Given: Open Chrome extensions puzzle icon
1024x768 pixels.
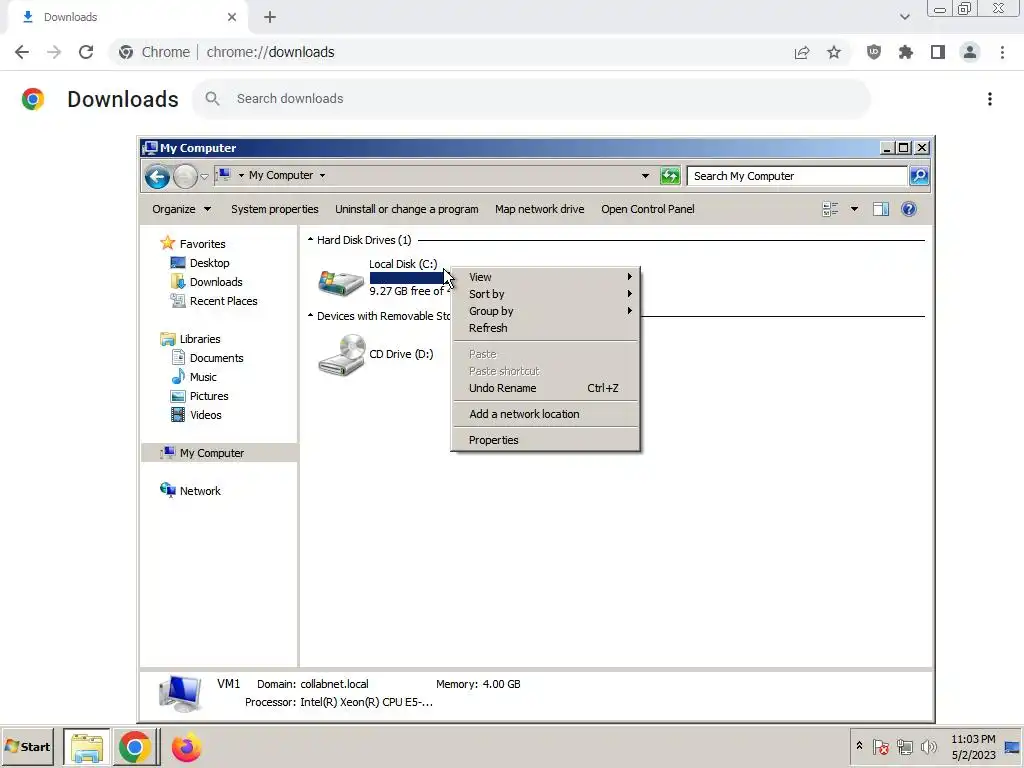Looking at the screenshot, I should [x=906, y=52].
